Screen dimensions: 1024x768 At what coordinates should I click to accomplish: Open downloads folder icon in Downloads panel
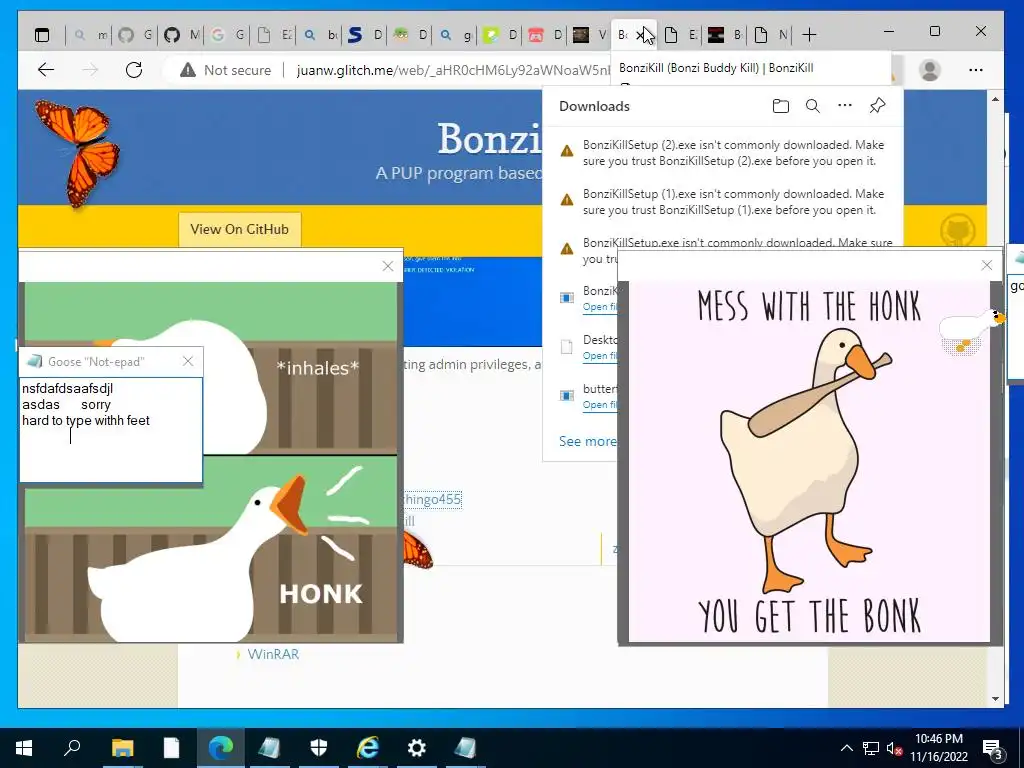pos(780,106)
